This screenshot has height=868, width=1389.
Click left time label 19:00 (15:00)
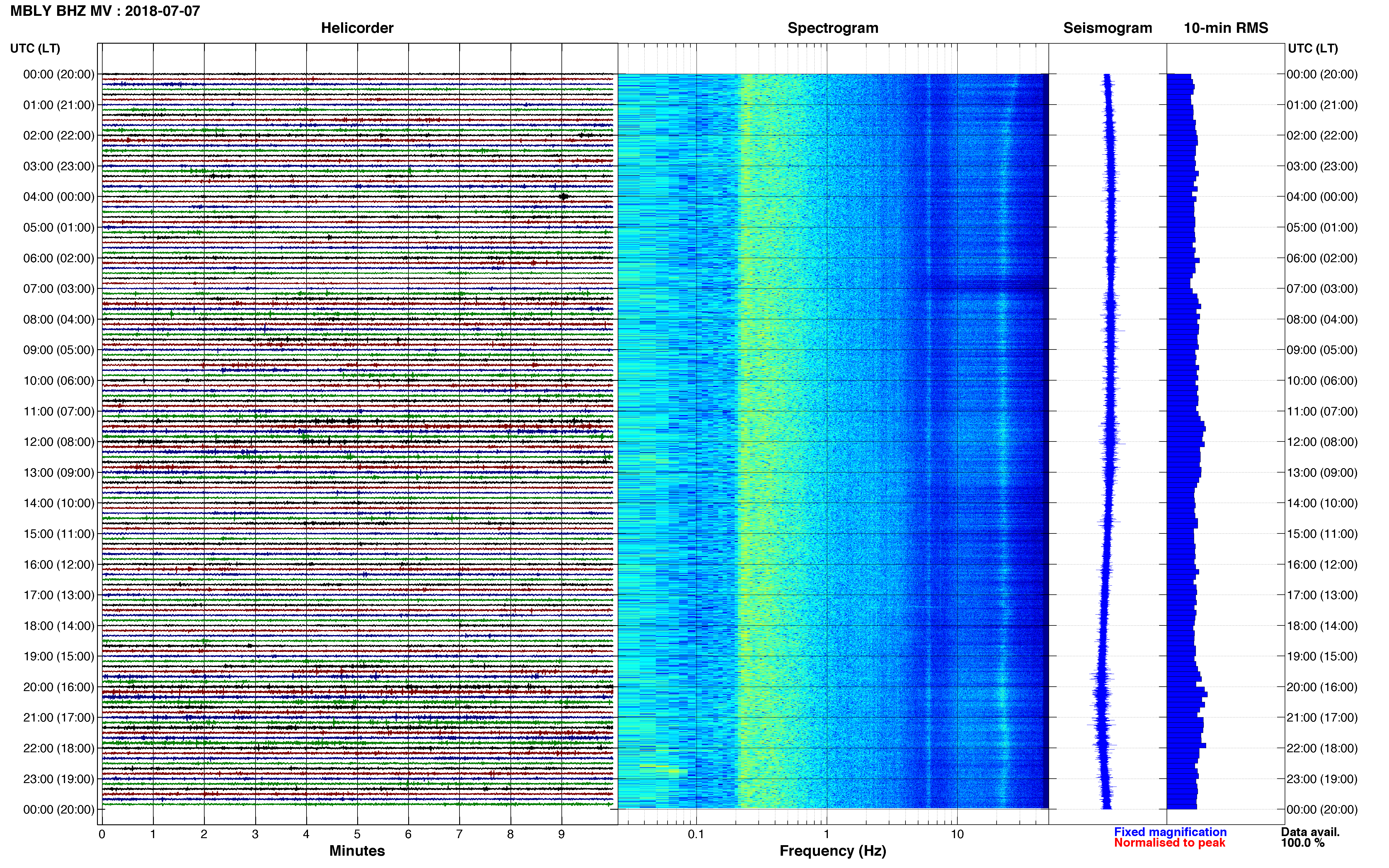point(59,657)
